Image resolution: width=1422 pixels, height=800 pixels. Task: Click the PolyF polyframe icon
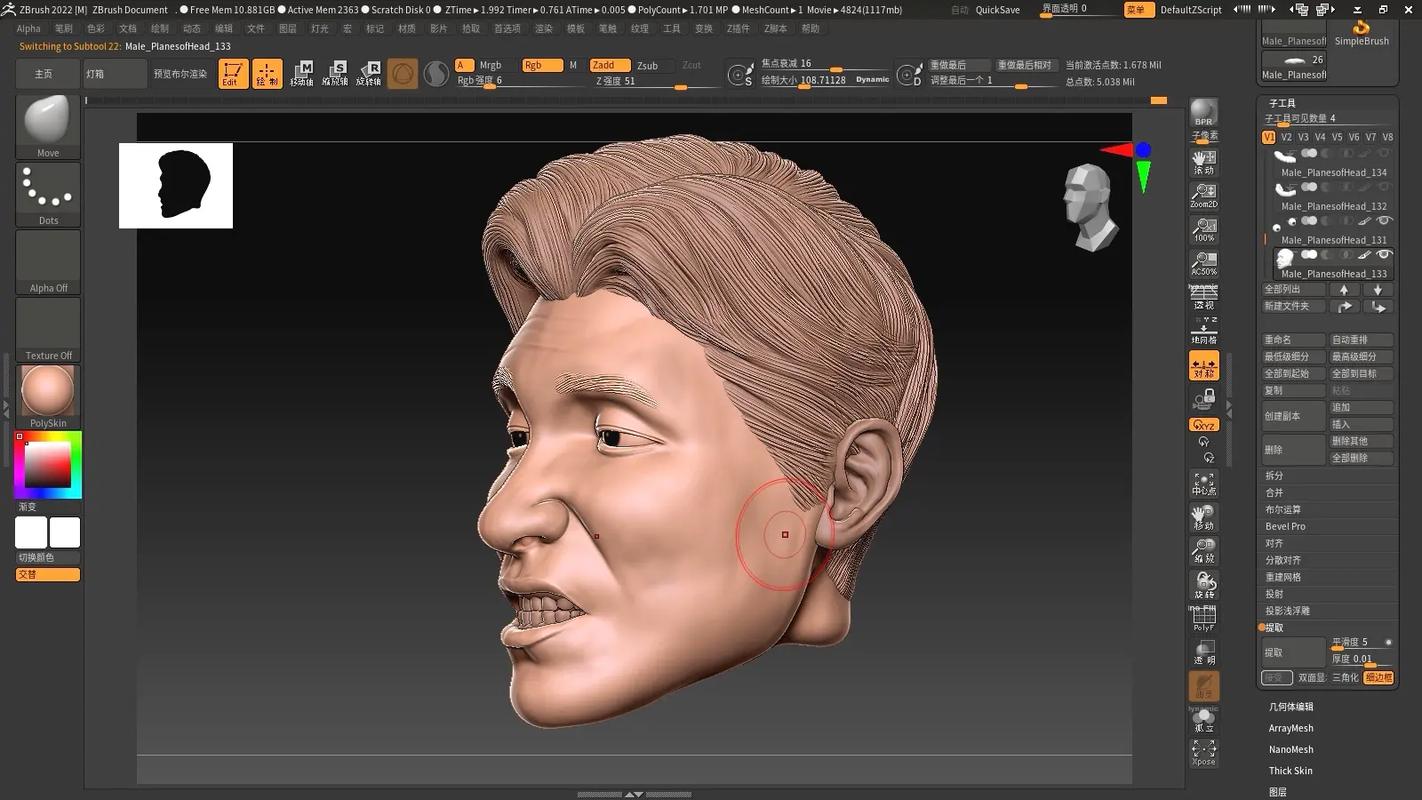1204,619
